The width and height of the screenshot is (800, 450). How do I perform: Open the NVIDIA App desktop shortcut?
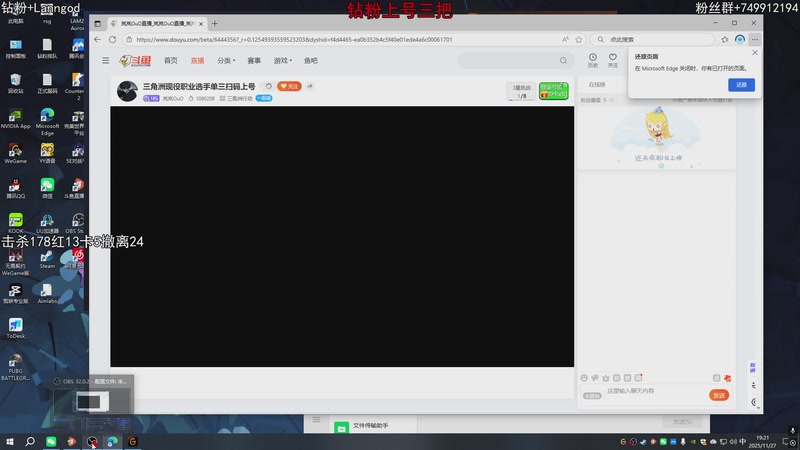pyautogui.click(x=15, y=119)
